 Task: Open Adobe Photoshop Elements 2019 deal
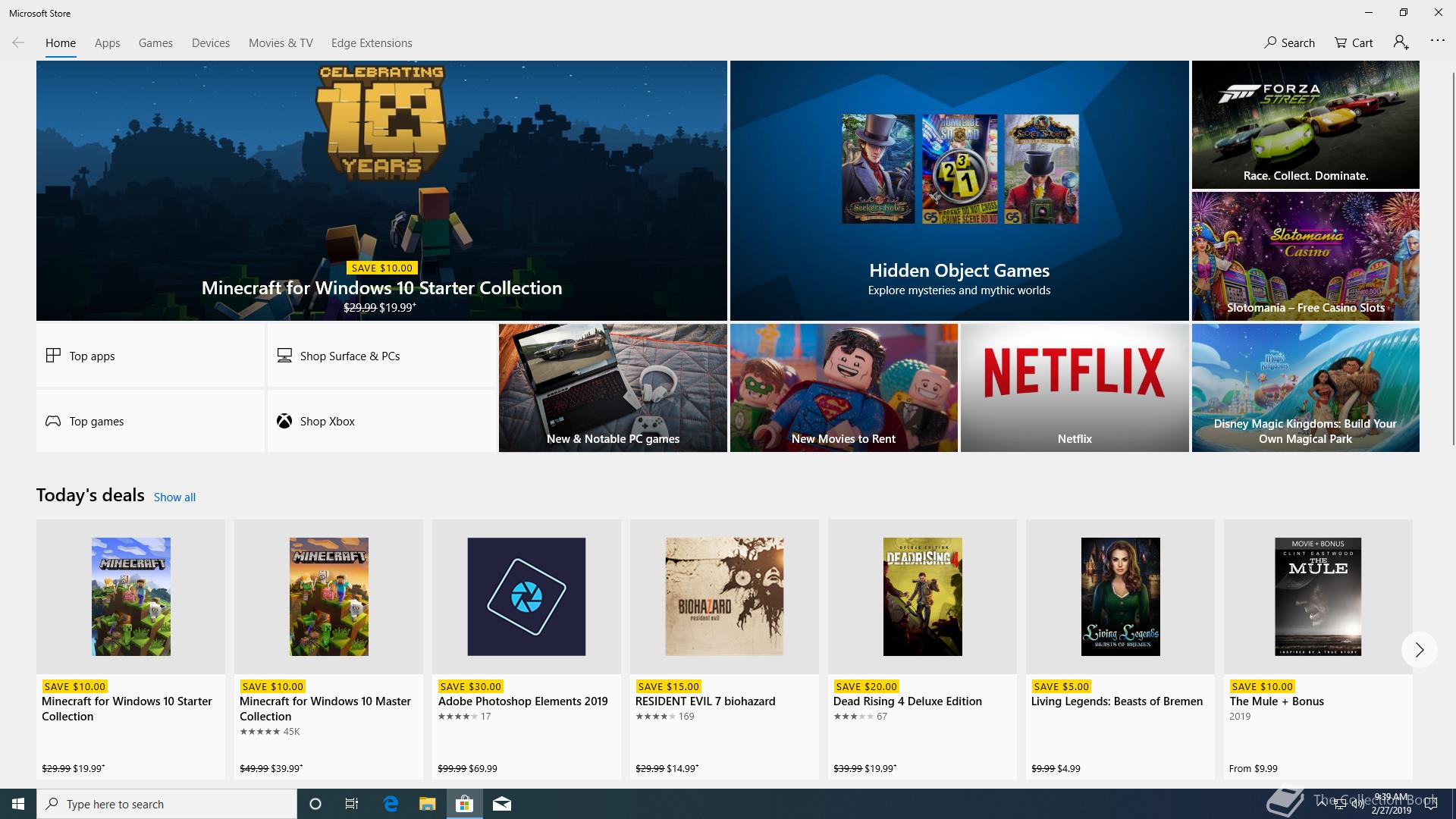click(x=526, y=649)
